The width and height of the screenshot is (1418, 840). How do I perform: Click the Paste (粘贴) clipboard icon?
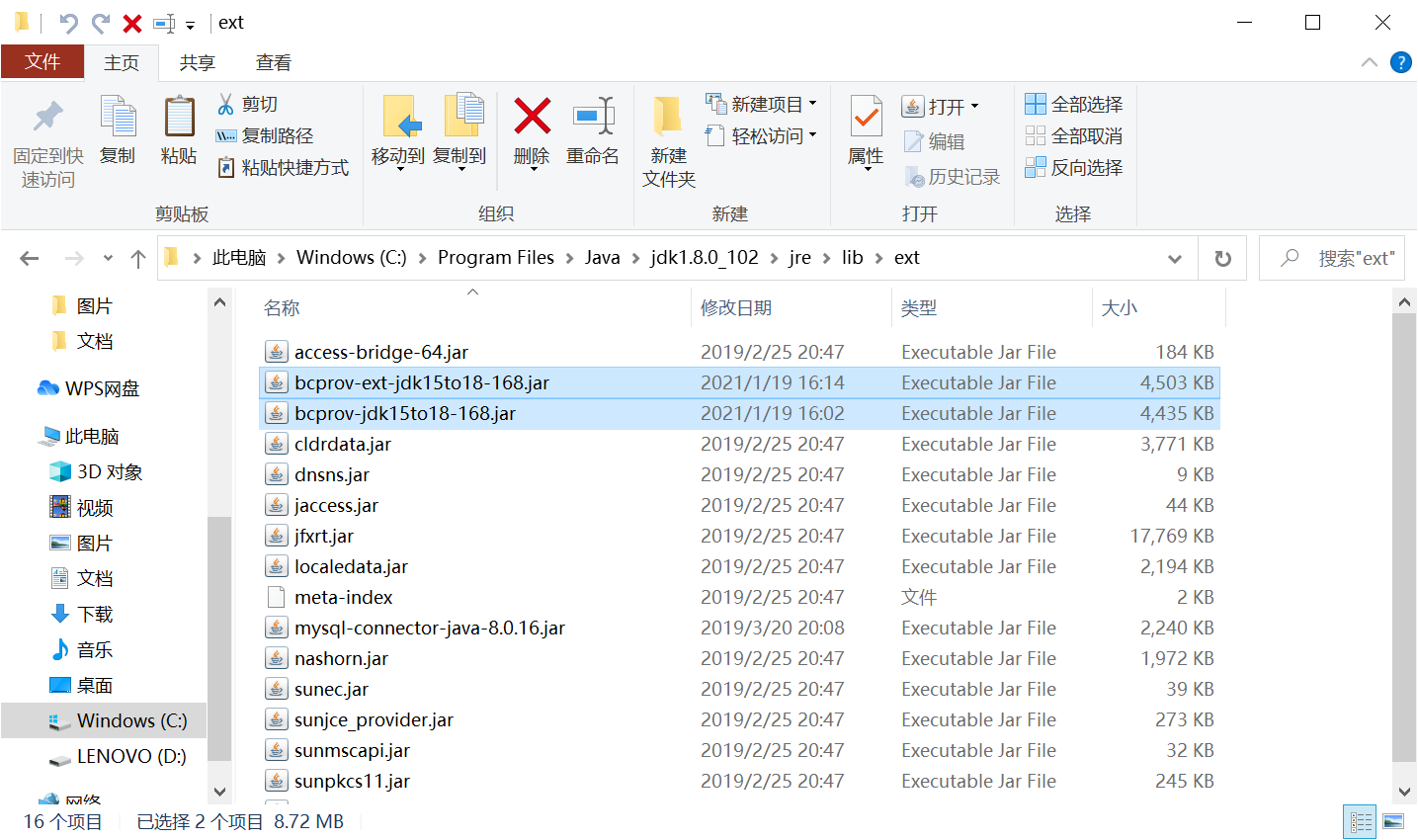[x=179, y=119]
